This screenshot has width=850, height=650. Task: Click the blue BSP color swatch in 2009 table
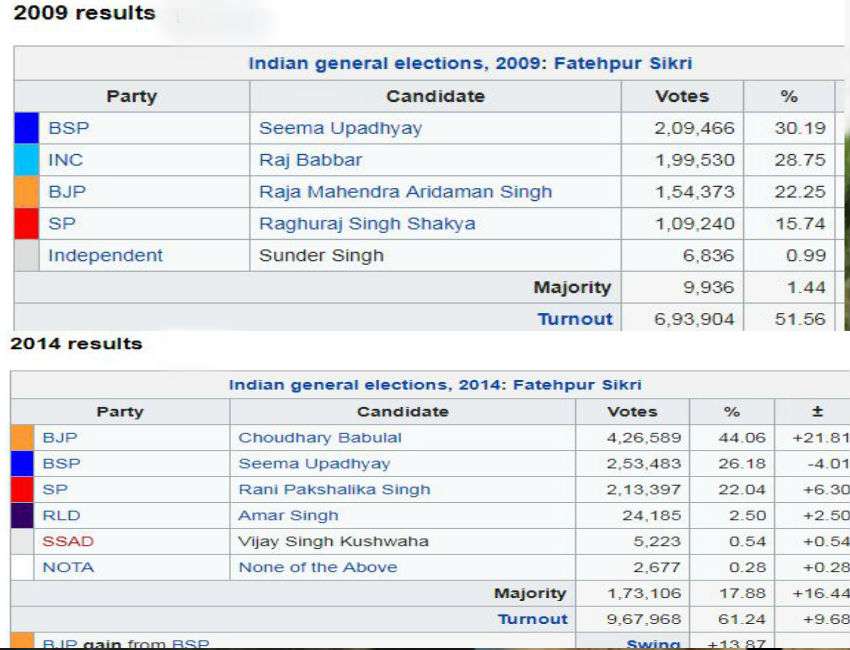(27, 128)
